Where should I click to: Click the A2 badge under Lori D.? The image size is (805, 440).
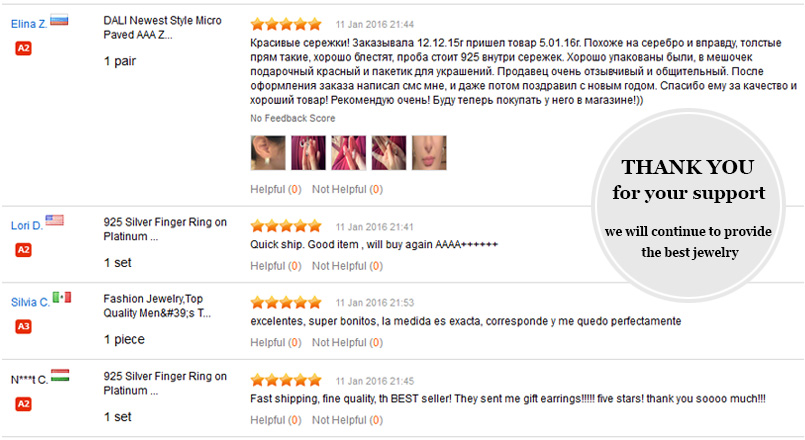23,250
